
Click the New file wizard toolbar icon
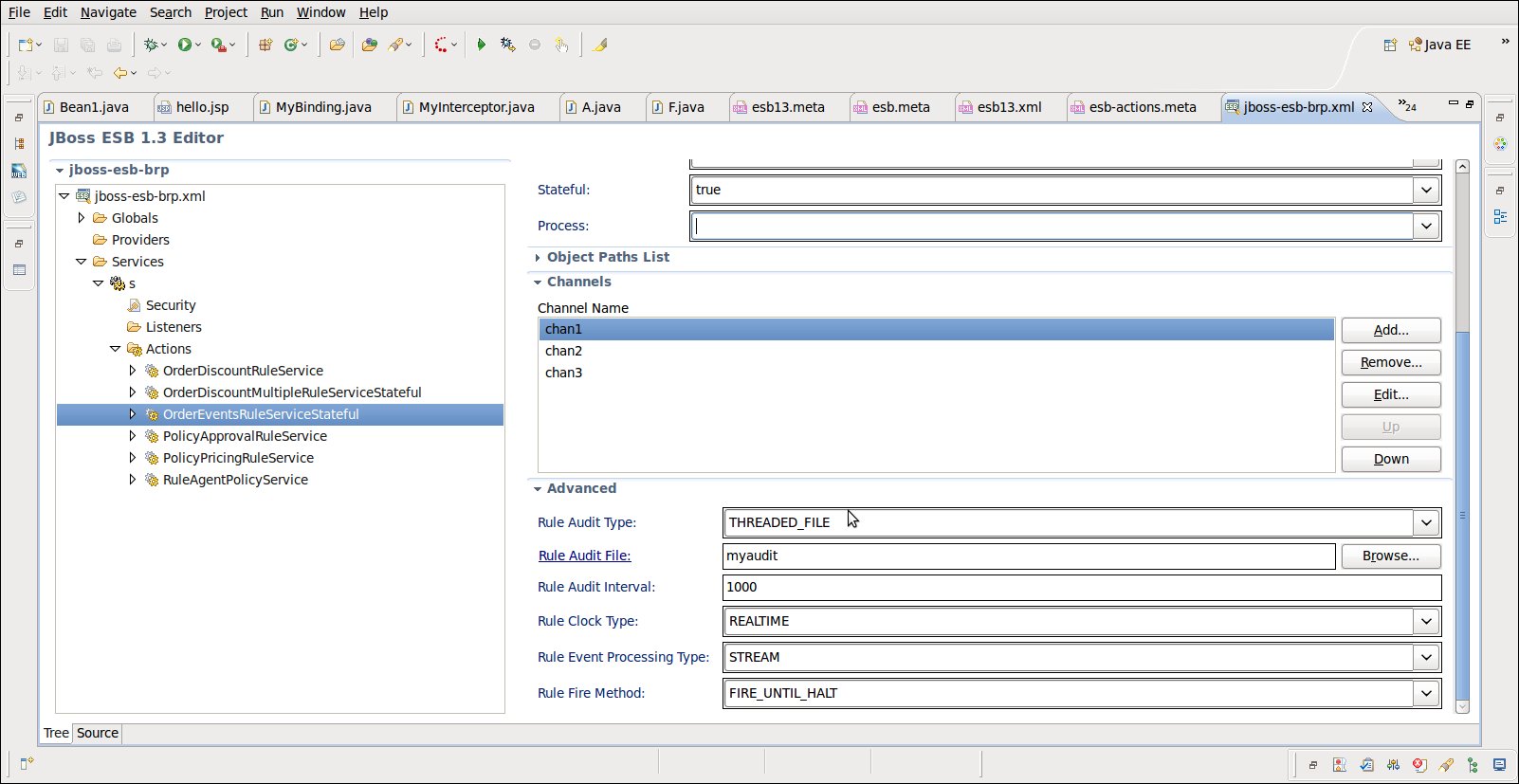(x=26, y=45)
